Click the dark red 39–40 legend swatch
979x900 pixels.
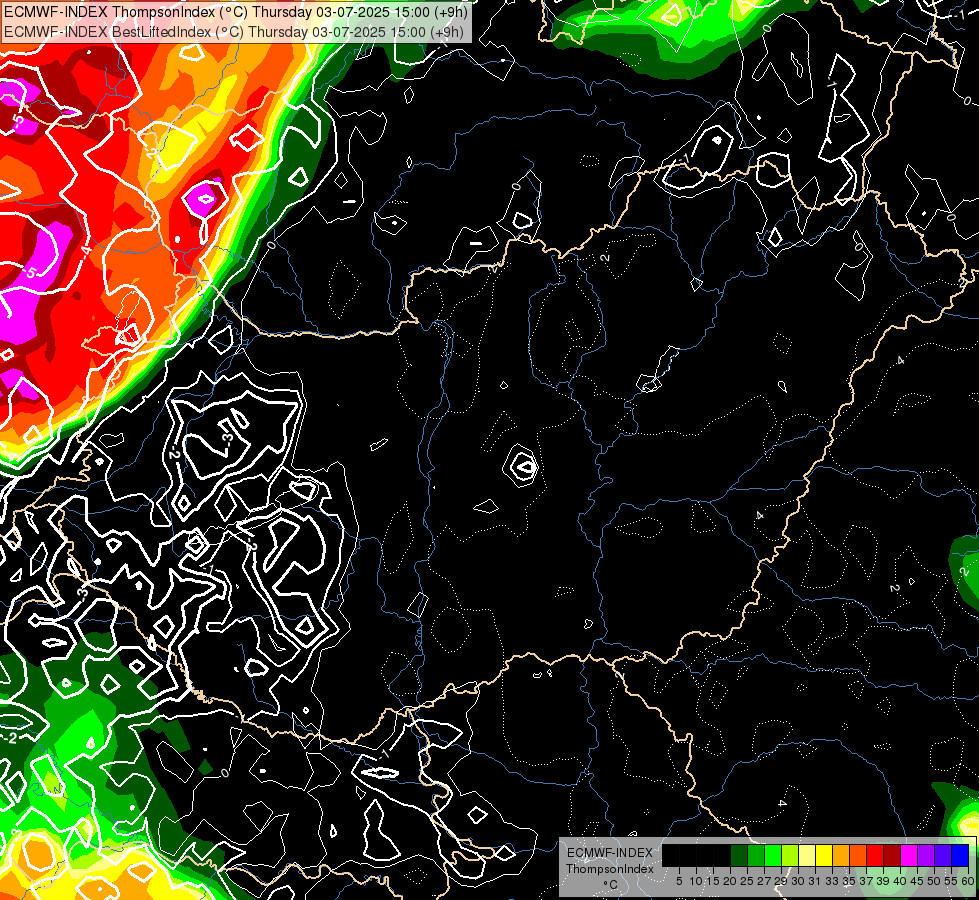coord(892,855)
